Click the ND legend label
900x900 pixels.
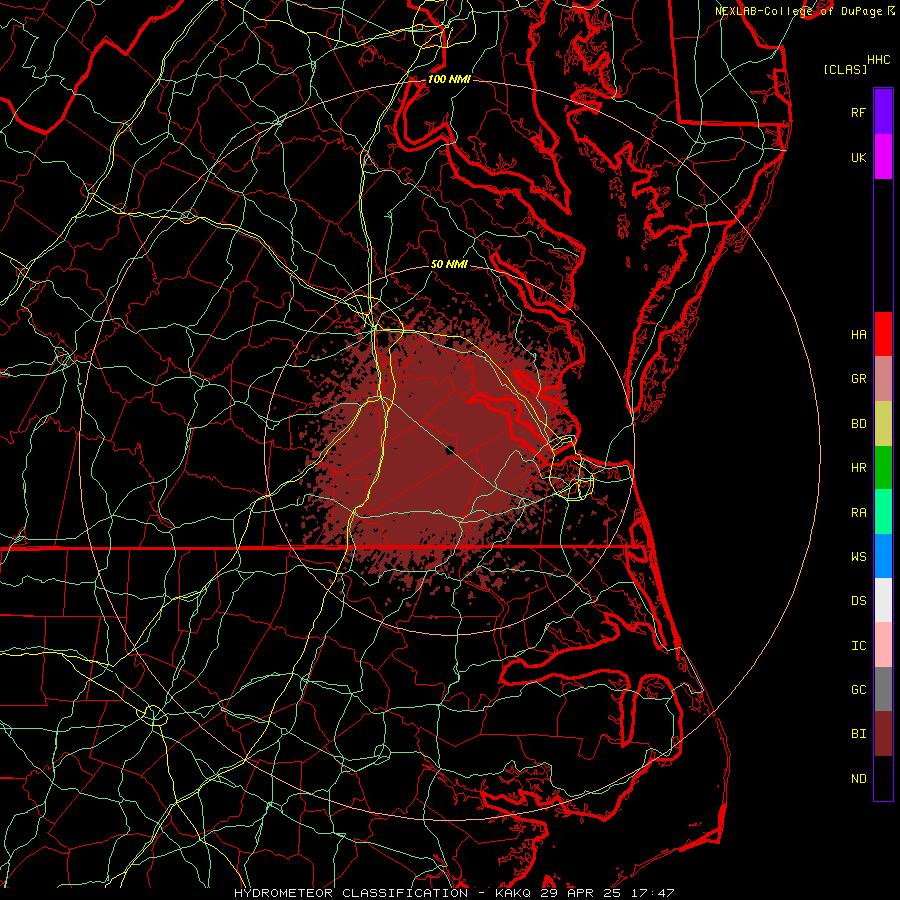click(858, 779)
